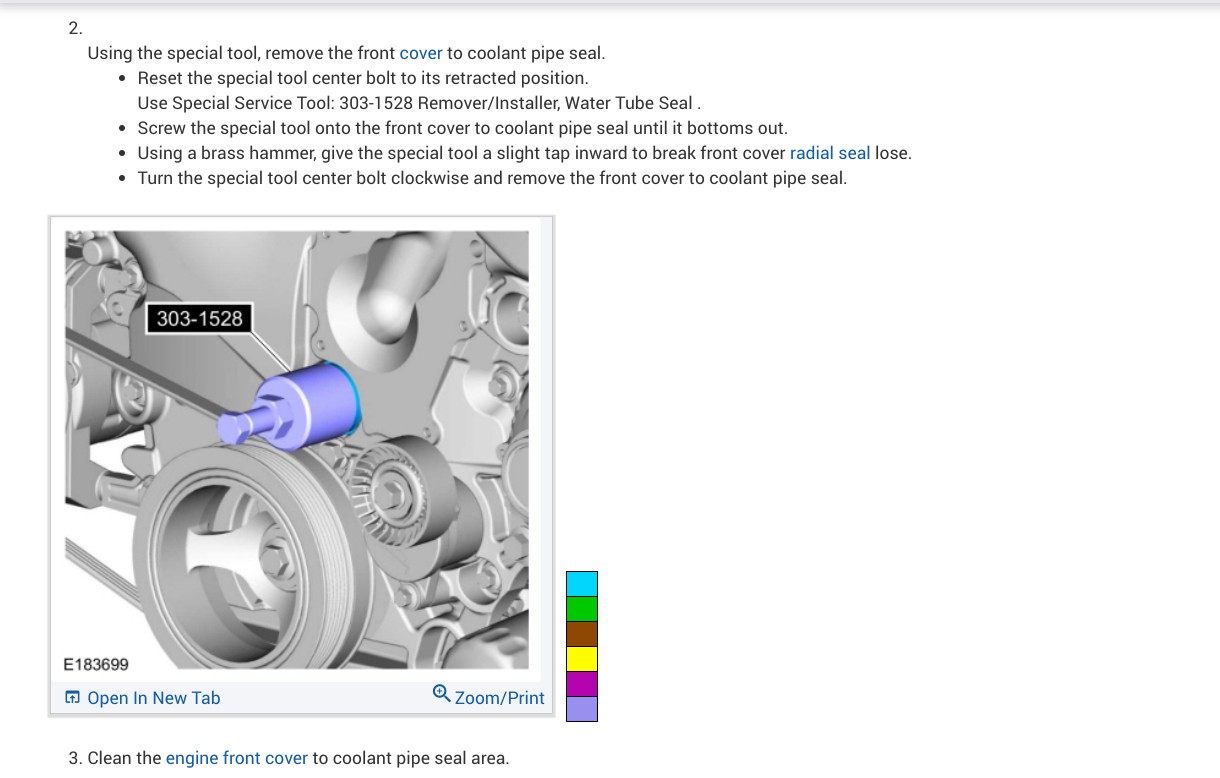Screen dimensions: 1220x778
Task: Click the magnifier zoom icon
Action: coord(442,694)
